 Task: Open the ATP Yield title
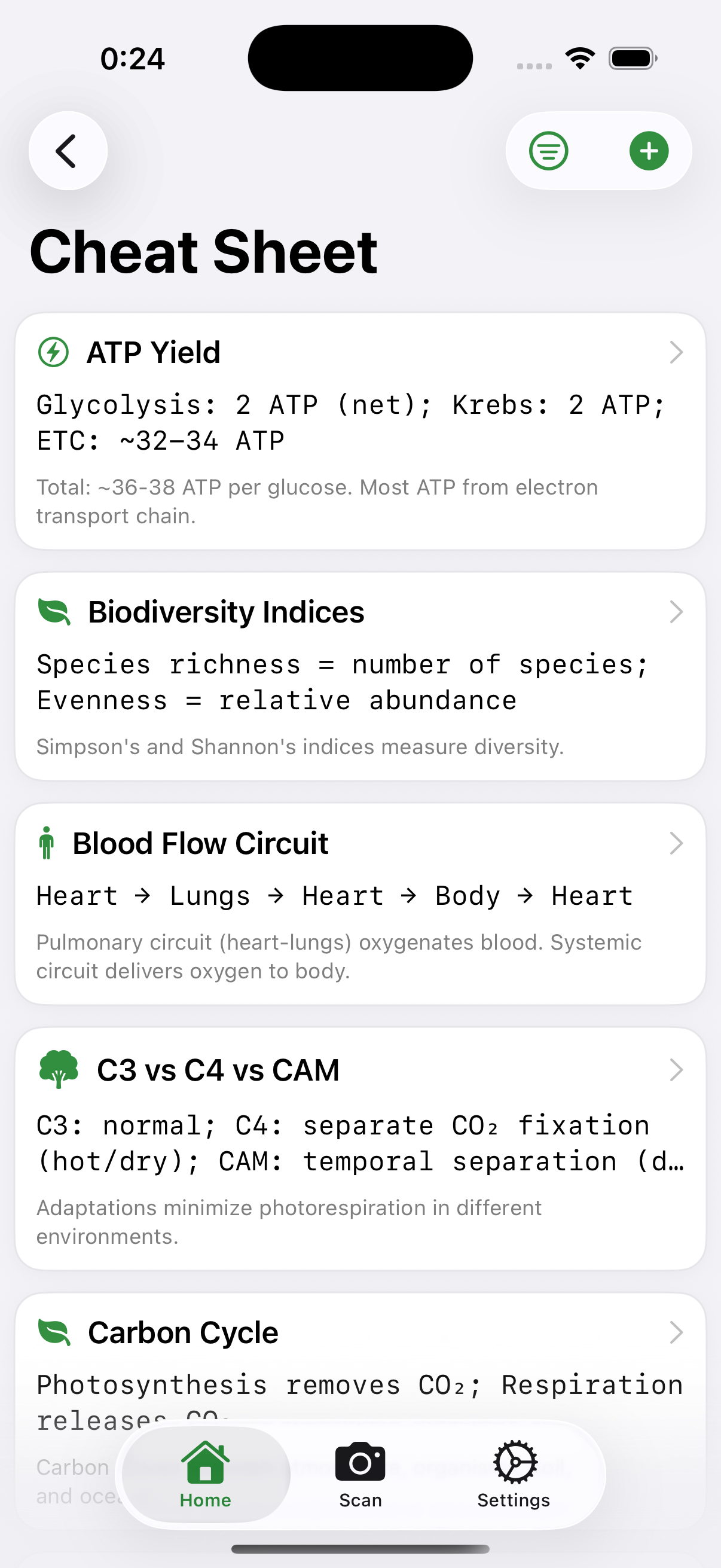(x=153, y=352)
